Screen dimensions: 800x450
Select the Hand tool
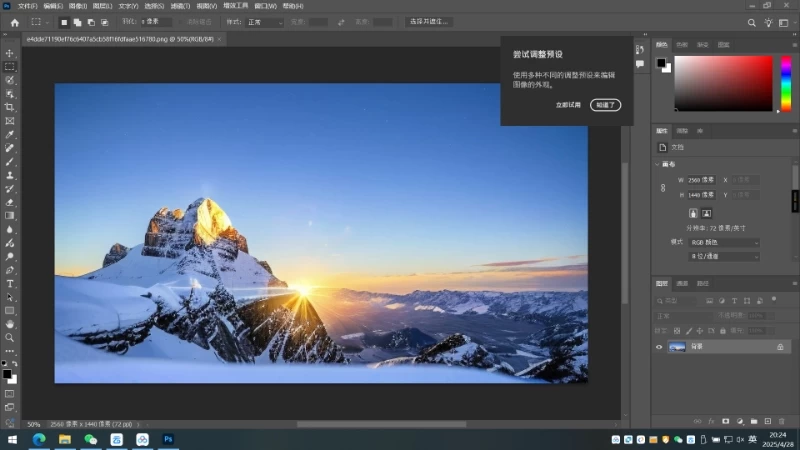(10, 324)
